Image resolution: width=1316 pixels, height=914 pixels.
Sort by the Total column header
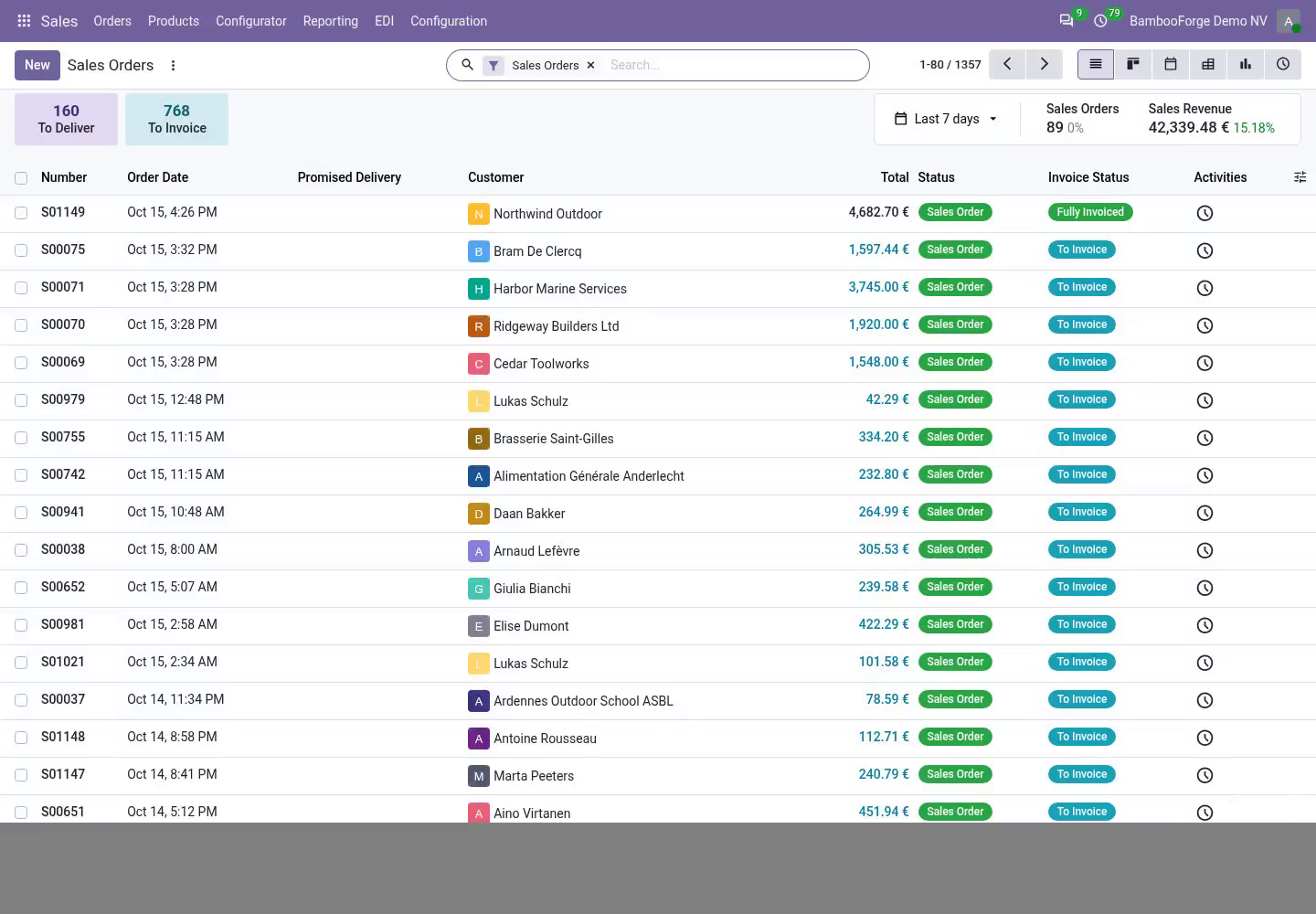pyautogui.click(x=895, y=177)
